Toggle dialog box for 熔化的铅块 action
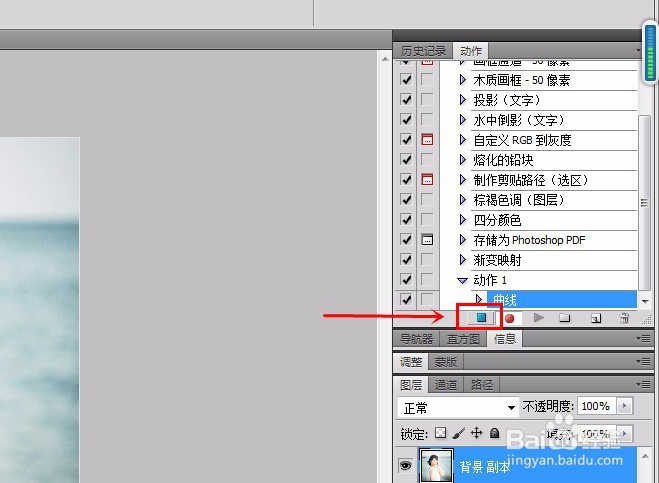The width and height of the screenshot is (659, 483). (427, 160)
